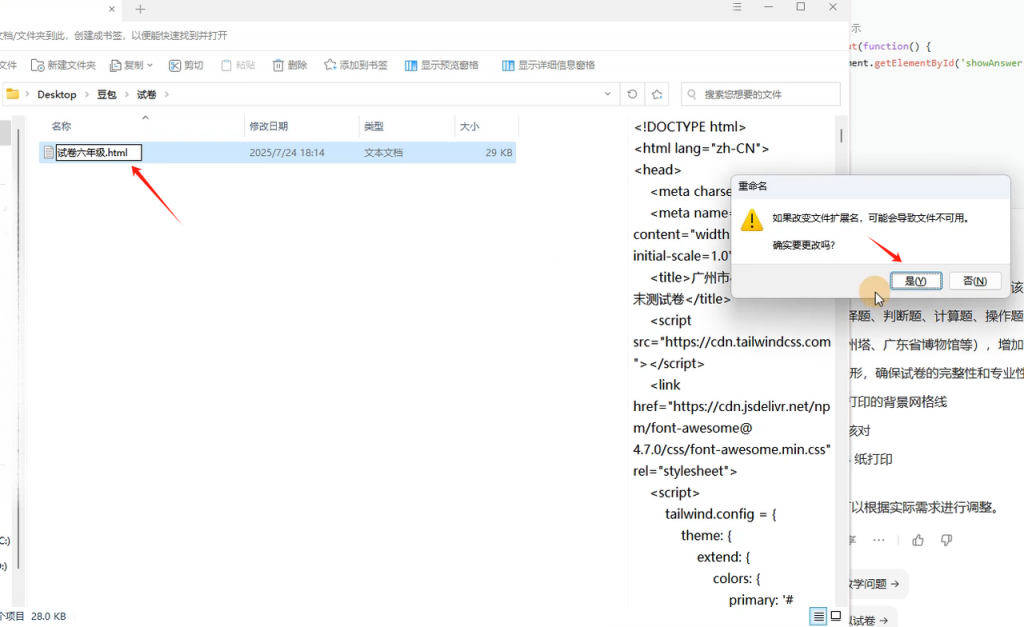Click the preview pane scrollbar
1024x627 pixels.
841,136
